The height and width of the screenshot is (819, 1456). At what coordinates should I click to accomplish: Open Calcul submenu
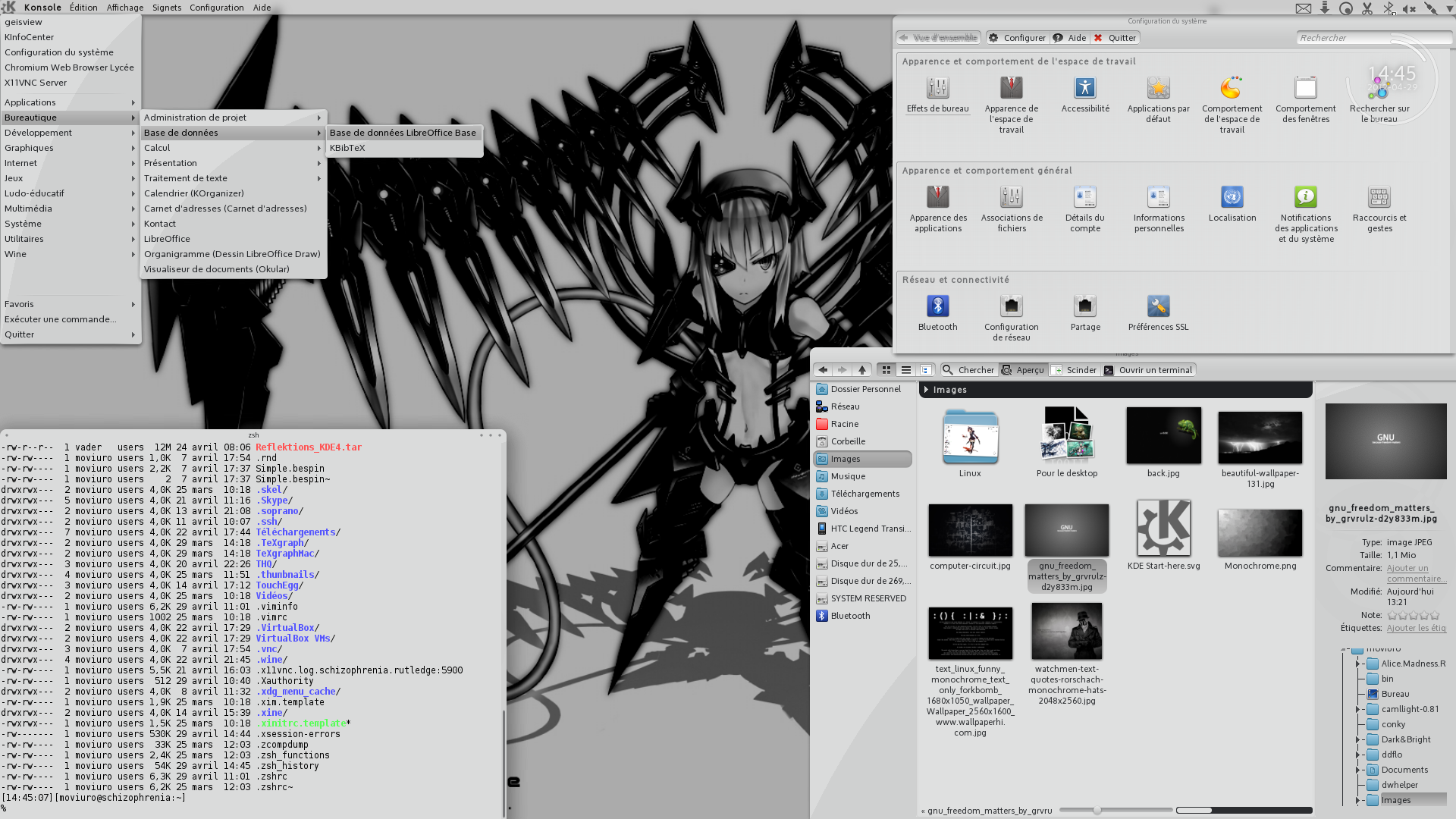point(233,148)
